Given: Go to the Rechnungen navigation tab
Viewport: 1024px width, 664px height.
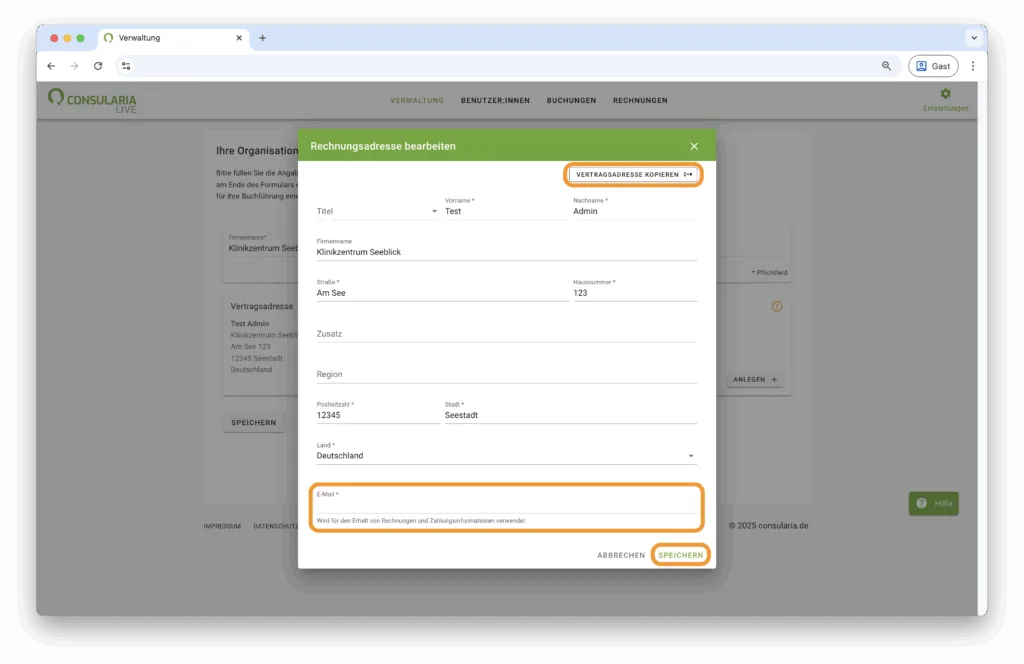Looking at the screenshot, I should pyautogui.click(x=640, y=101).
